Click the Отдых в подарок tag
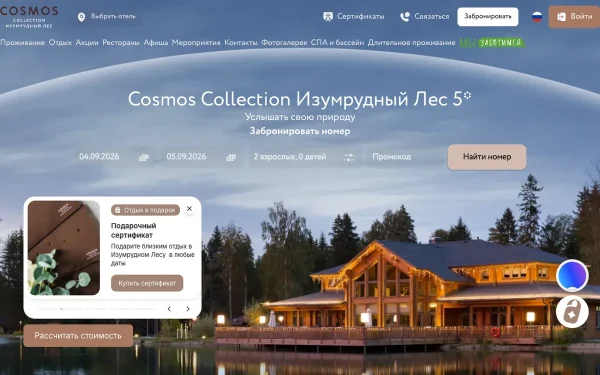Screen dimensions: 600x375 (x=145, y=210)
